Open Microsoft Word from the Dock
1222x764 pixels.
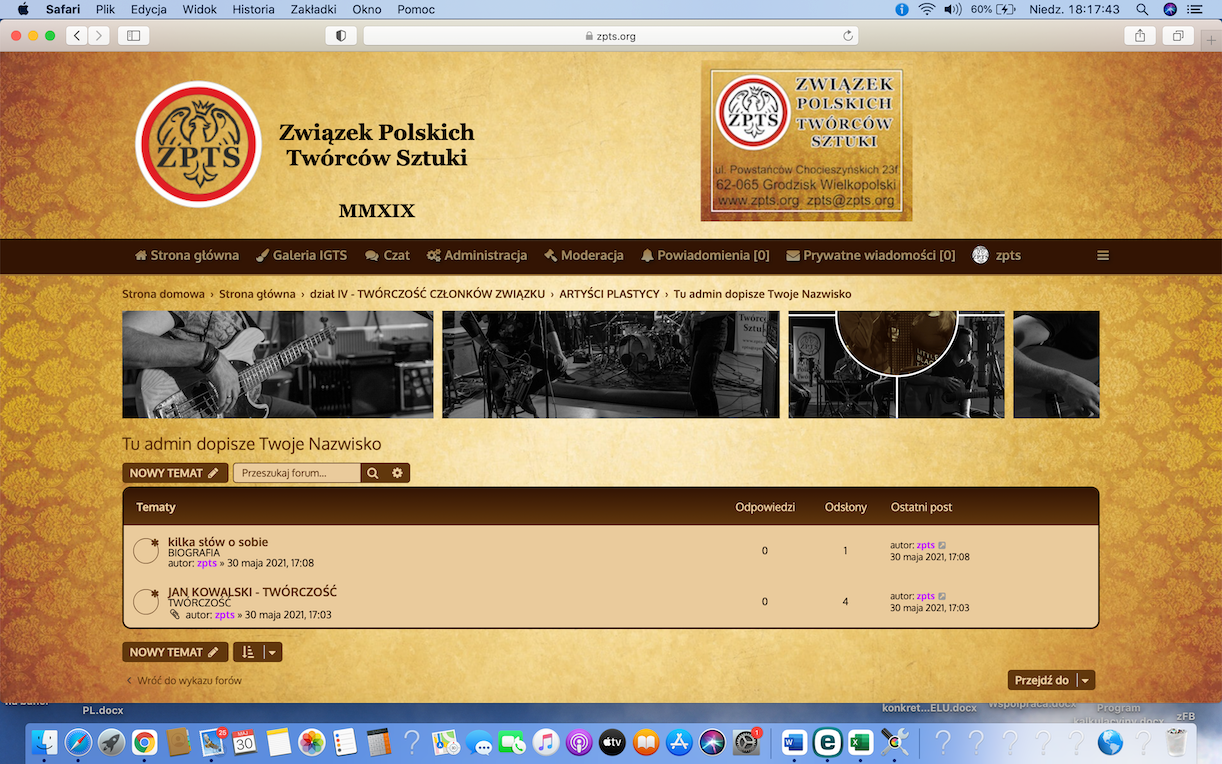pos(794,742)
